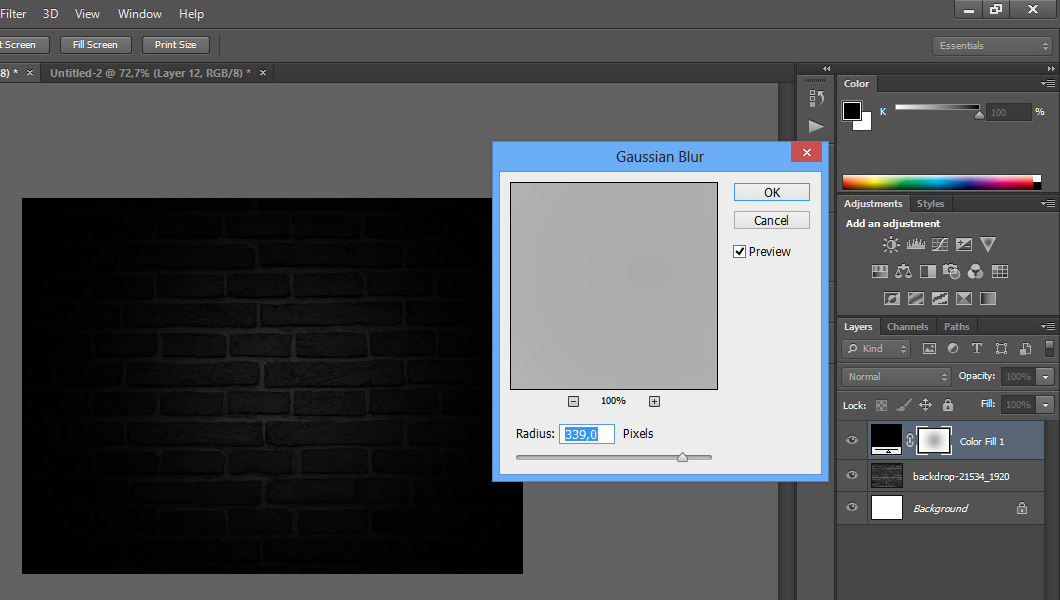Add a Brightness/Contrast adjustment
This screenshot has height=600, width=1060.
click(x=891, y=244)
